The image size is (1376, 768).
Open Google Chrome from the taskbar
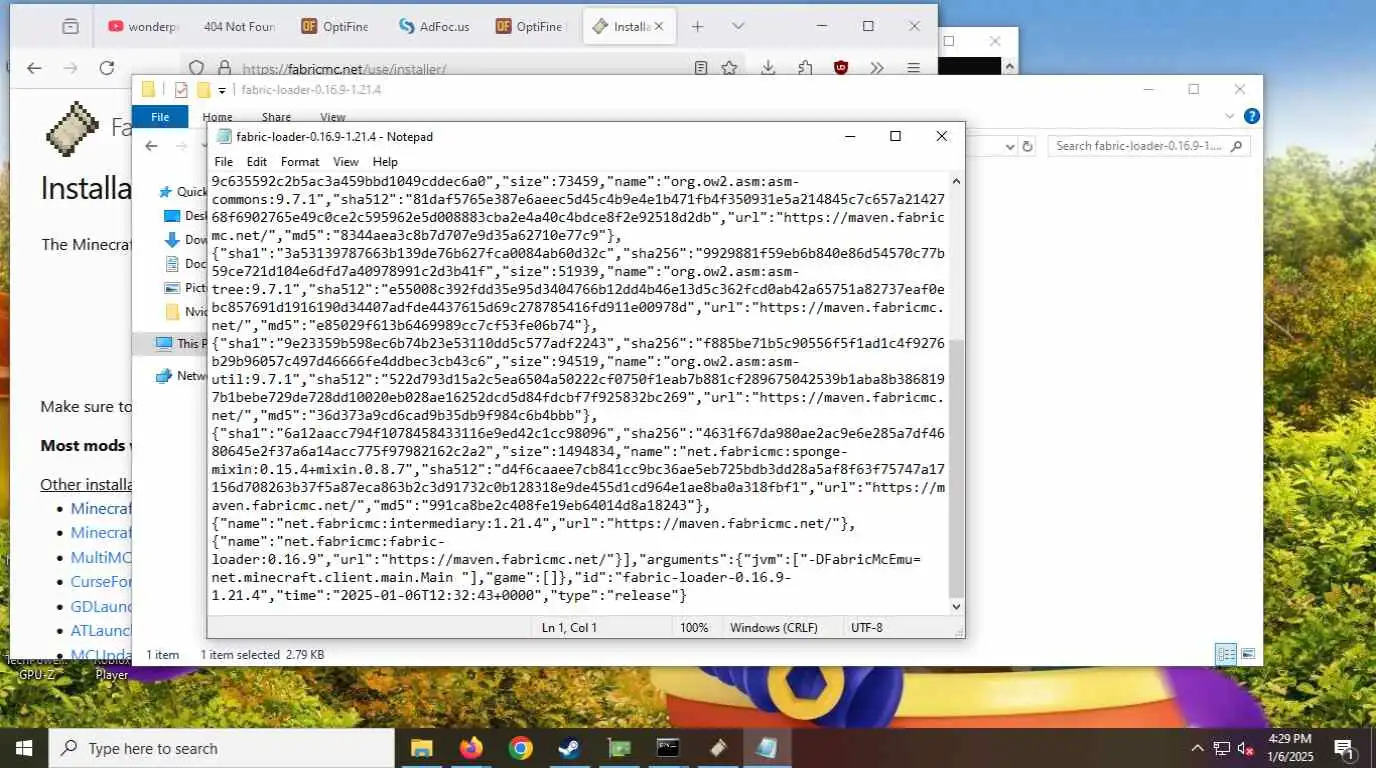[520, 748]
